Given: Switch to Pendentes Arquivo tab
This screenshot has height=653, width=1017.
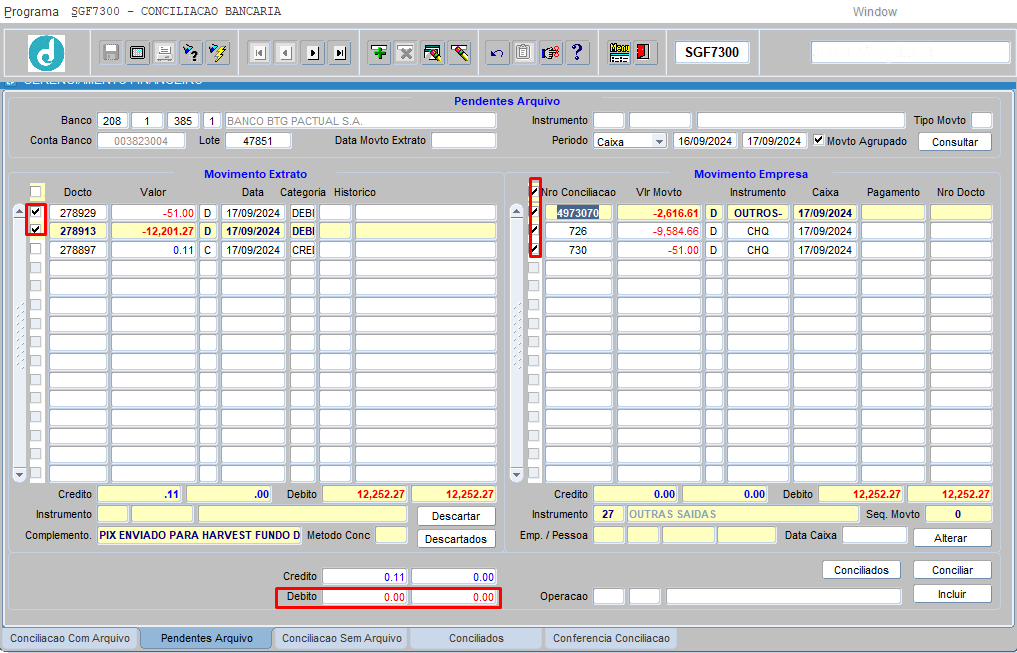Looking at the screenshot, I should [207, 638].
